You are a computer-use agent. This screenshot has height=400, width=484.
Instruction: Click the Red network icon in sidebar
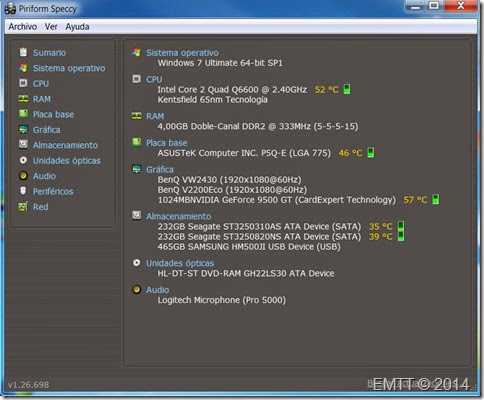coord(23,207)
